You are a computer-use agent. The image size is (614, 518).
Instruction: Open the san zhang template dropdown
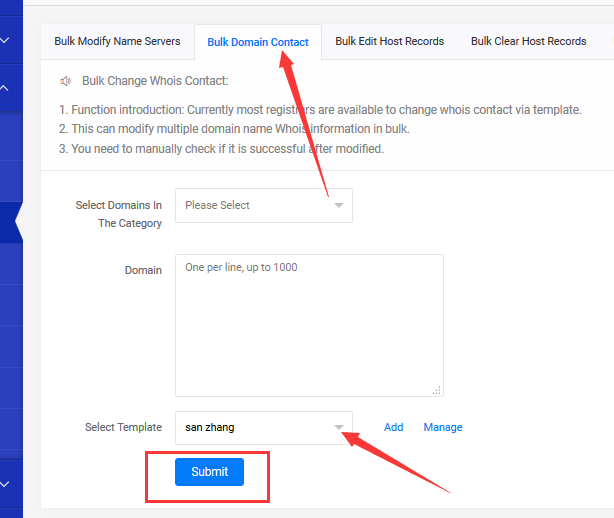point(264,428)
